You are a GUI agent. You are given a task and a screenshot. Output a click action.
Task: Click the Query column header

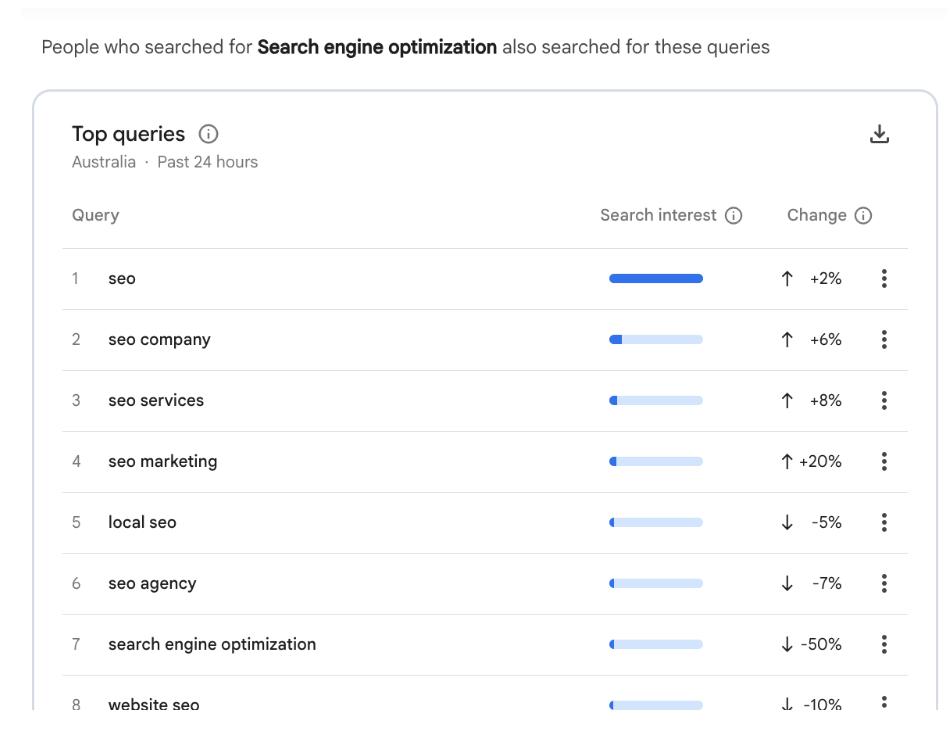[x=96, y=216]
